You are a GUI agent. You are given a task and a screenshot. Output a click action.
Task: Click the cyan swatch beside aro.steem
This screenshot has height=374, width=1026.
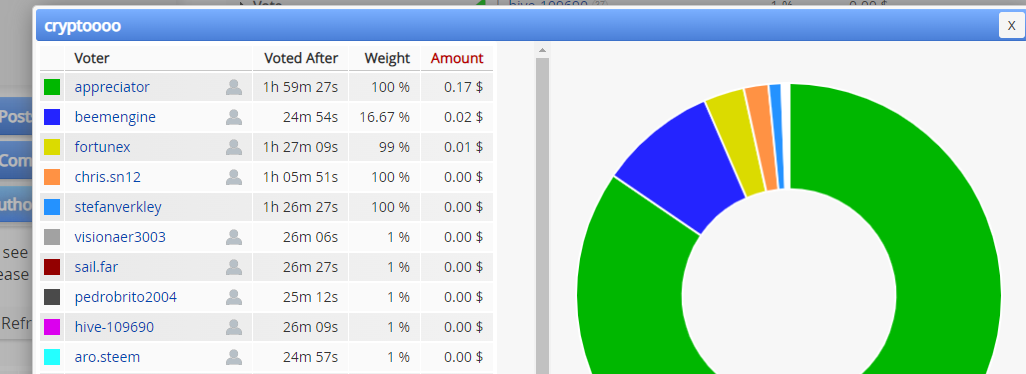coord(52,357)
